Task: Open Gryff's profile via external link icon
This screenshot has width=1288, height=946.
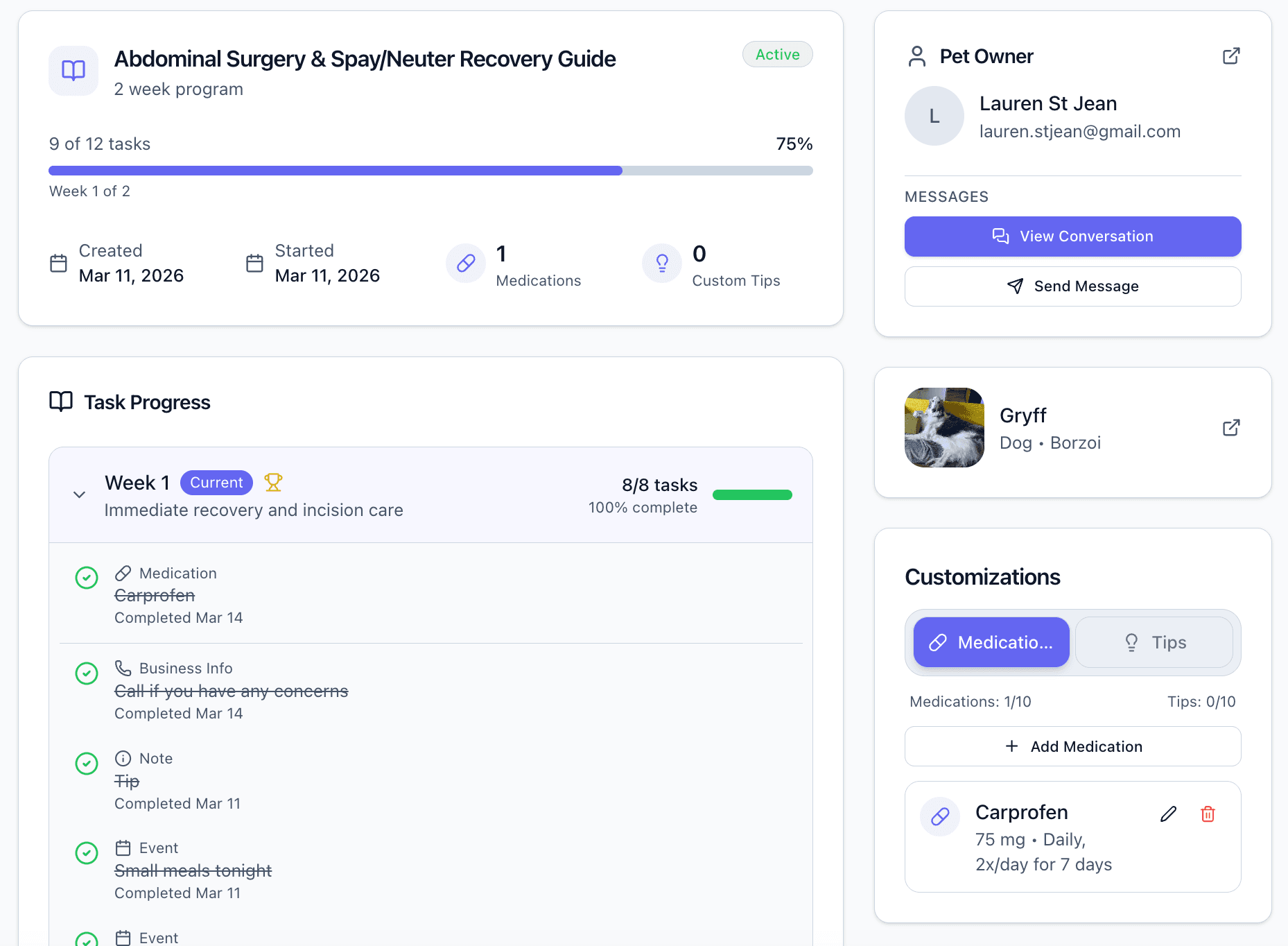Action: [1231, 427]
